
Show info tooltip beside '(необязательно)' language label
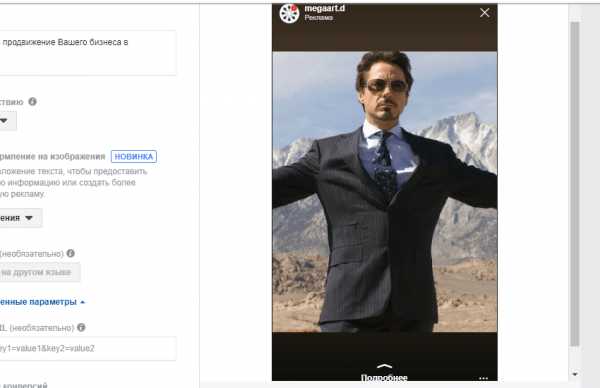point(70,253)
